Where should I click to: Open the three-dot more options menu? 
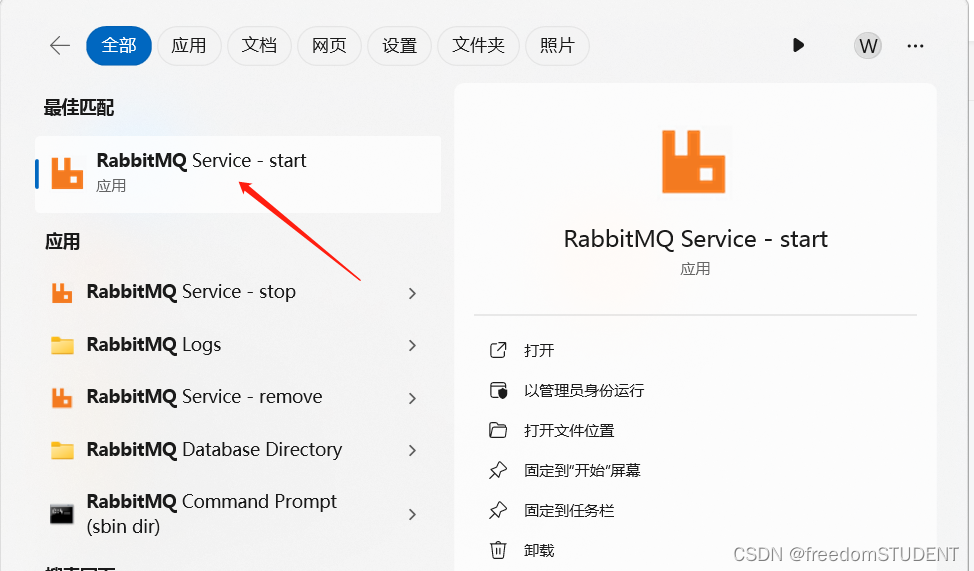coord(915,46)
